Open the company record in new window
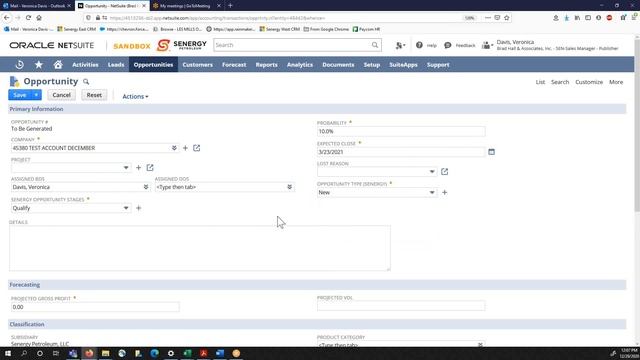 (x=197, y=148)
